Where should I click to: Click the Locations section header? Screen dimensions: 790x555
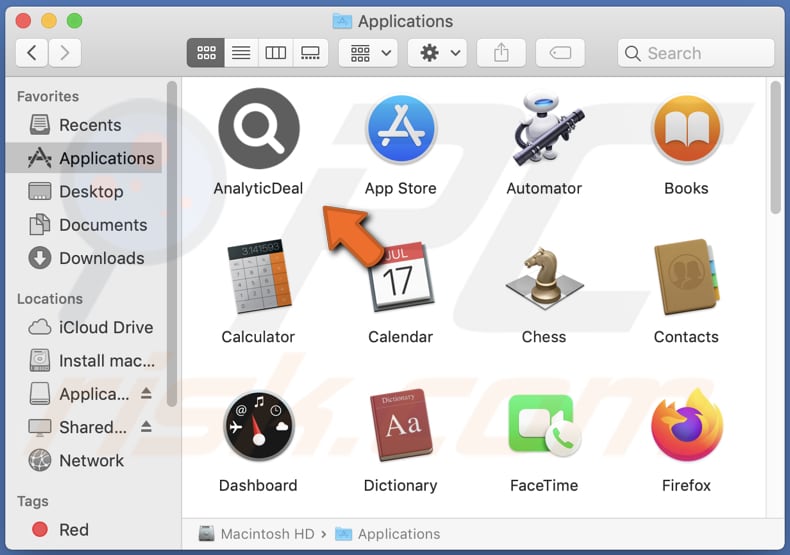click(50, 299)
